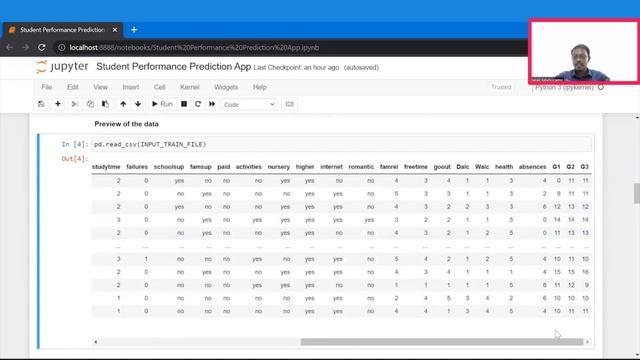Screen dimensions: 640x360
Task: Run the selected cell
Action: pyautogui.click(x=162, y=104)
